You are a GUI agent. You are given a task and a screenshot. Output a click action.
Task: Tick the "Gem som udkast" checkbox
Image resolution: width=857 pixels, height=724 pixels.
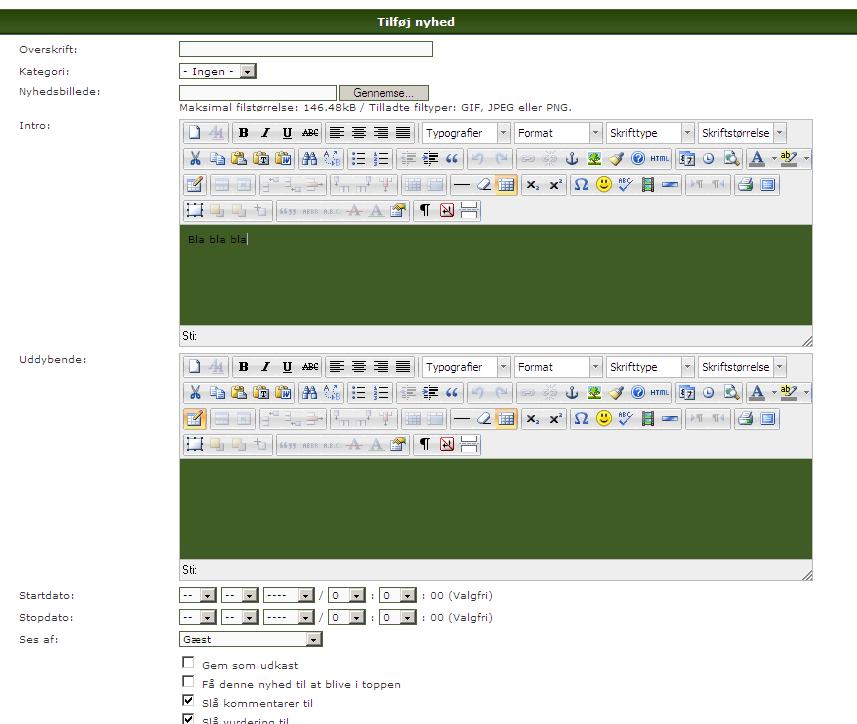tap(188, 663)
